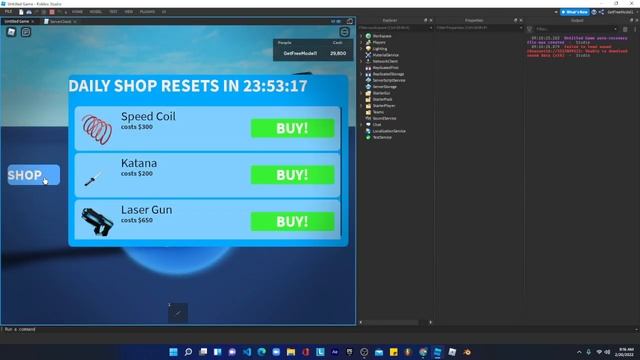This screenshot has height=360, width=640.
Task: Open Microsoft Edge from taskbar
Action: 262,352
